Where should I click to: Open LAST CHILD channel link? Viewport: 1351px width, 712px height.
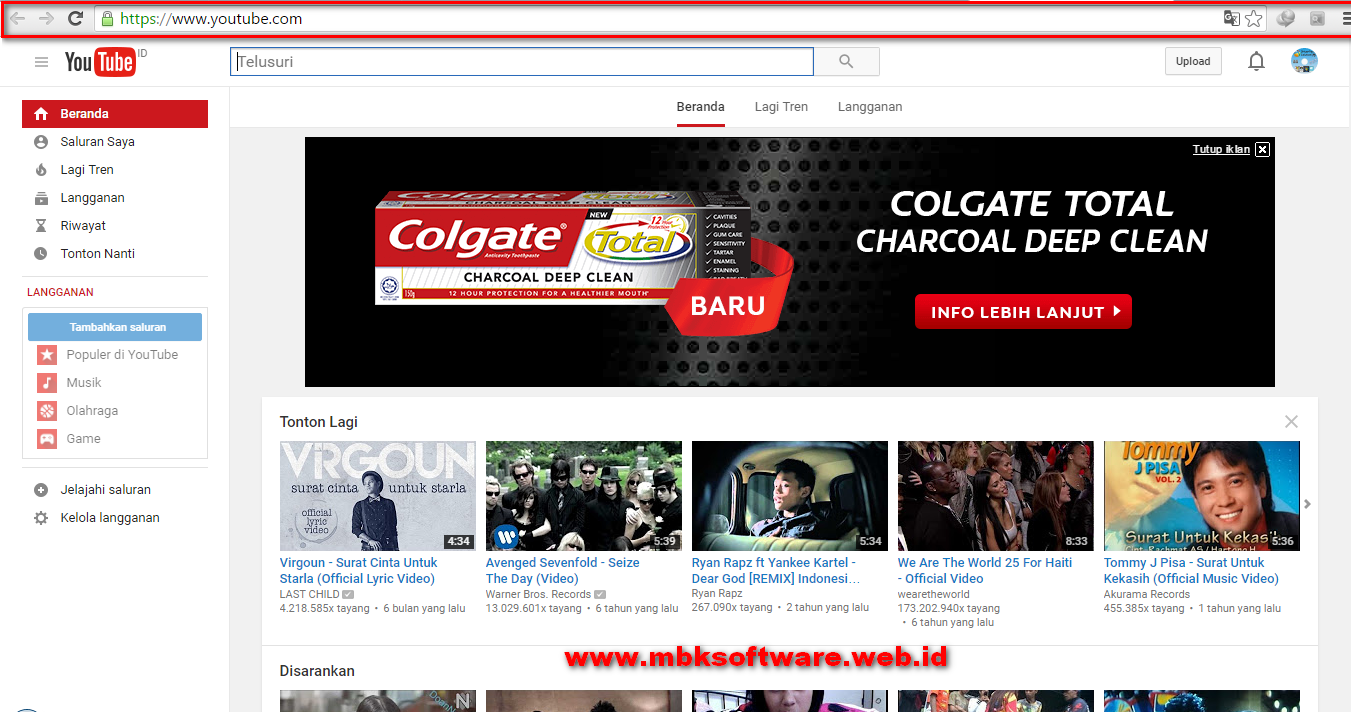coord(309,594)
